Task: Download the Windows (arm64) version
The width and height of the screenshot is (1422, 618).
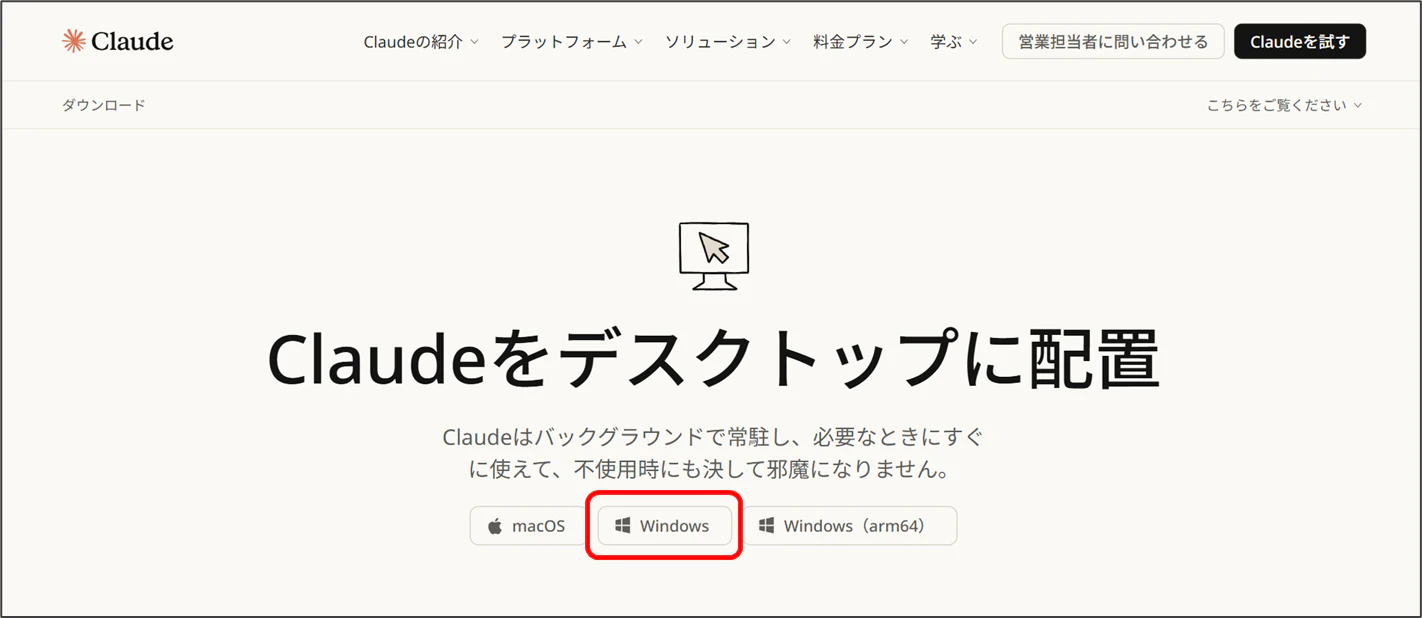Action: pos(849,526)
